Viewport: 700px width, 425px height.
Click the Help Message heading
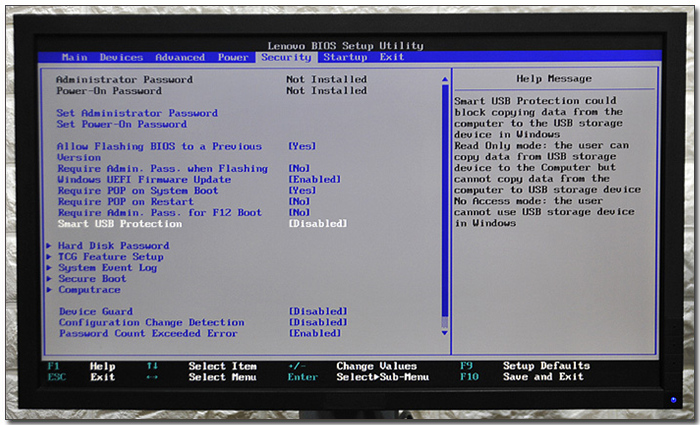(554, 79)
